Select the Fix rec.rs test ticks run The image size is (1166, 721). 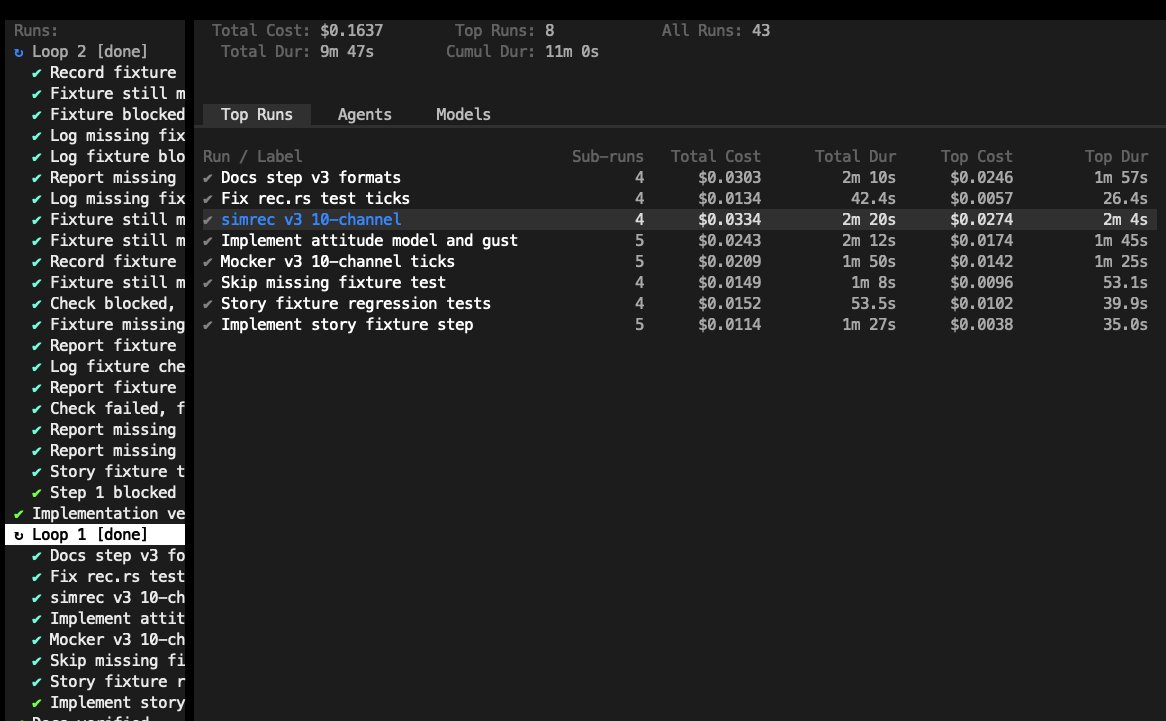click(315, 198)
